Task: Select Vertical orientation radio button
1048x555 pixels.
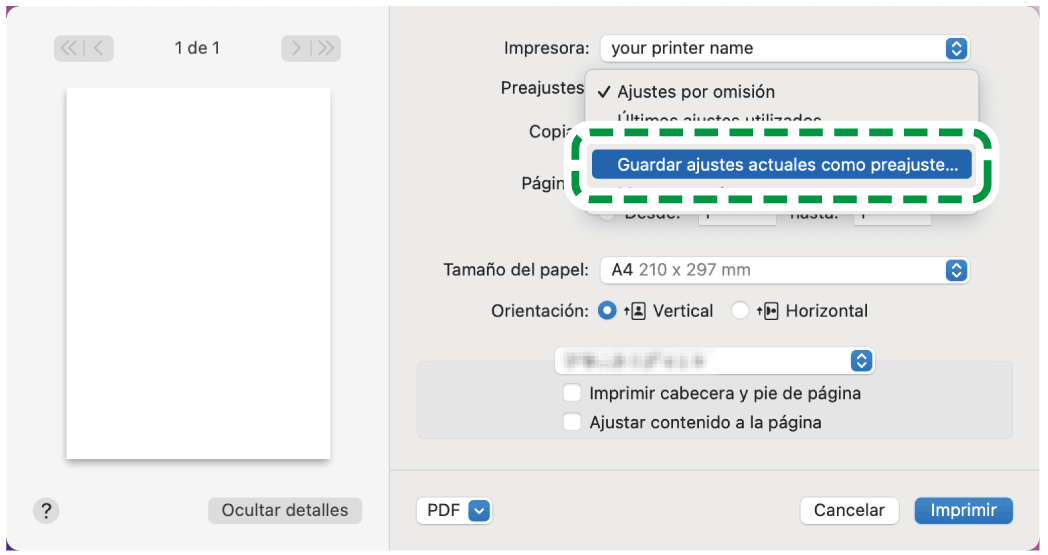Action: [607, 311]
